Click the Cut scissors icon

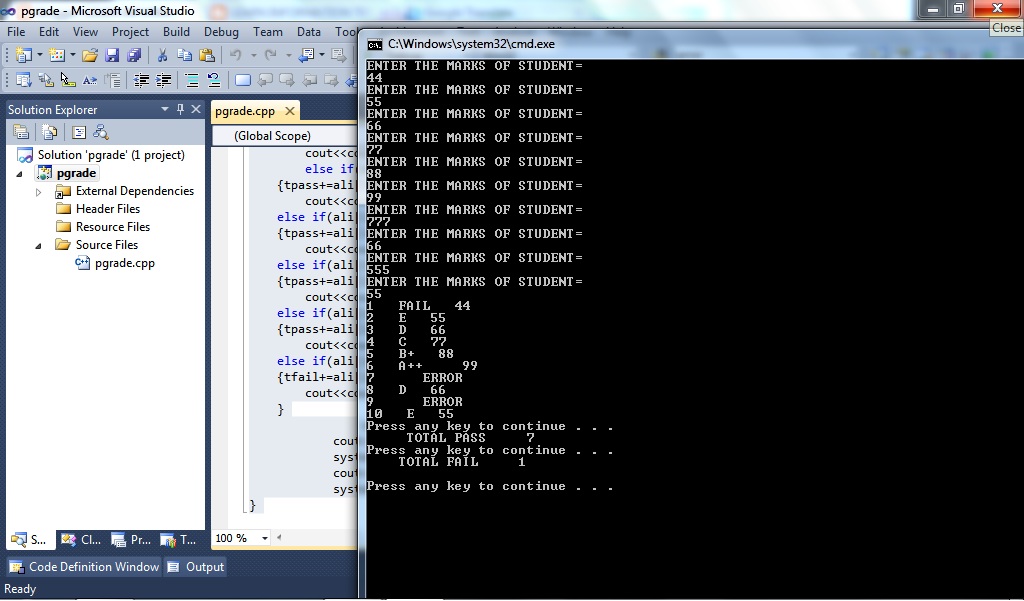(x=162, y=56)
